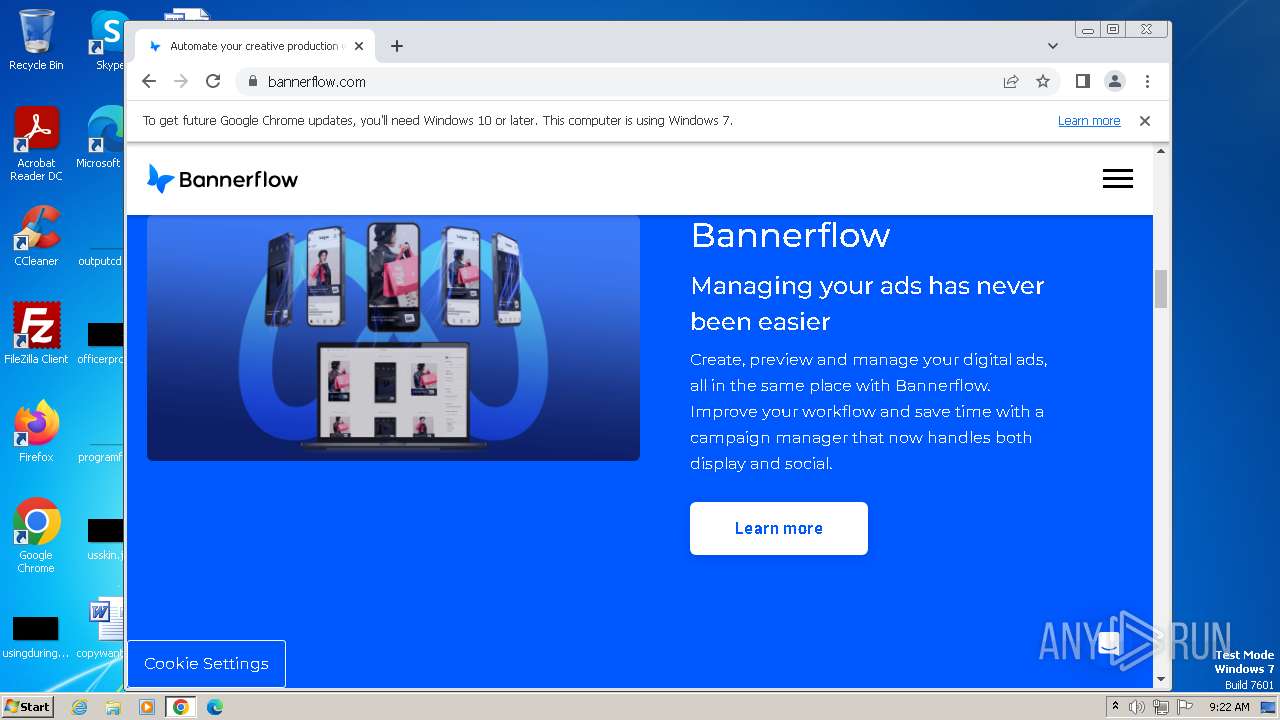Close the Bannerflow tab
This screenshot has width=1280, height=720.
[x=359, y=46]
